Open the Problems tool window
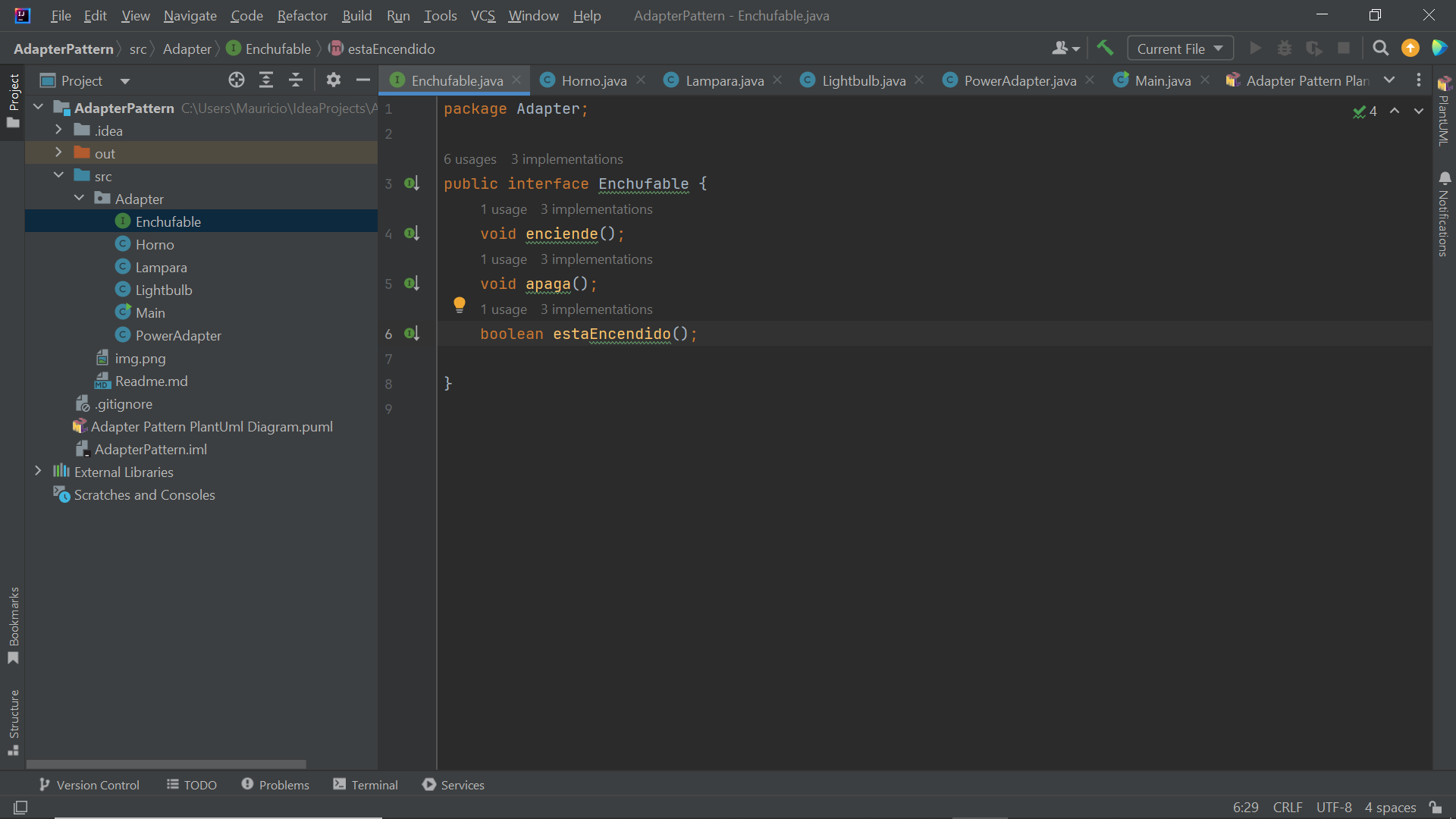Screen dimensions: 1456x819 pos(275,785)
